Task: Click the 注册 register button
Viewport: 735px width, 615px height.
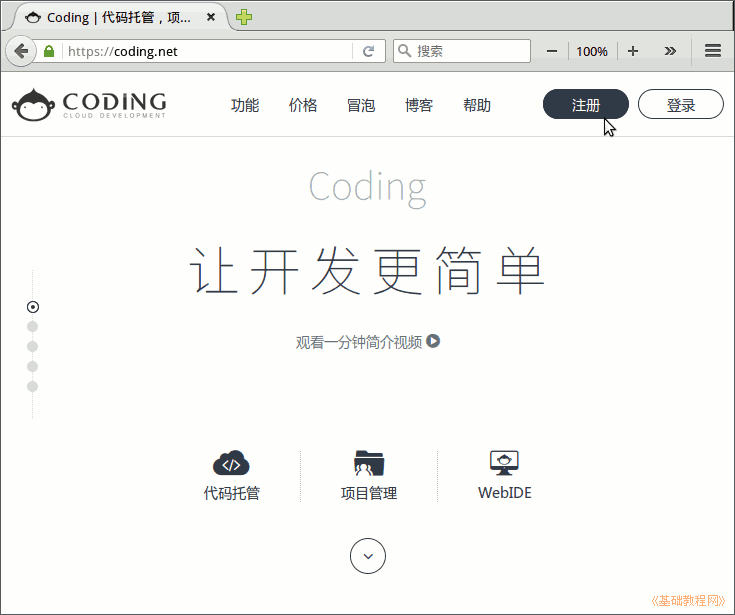Action: [585, 104]
